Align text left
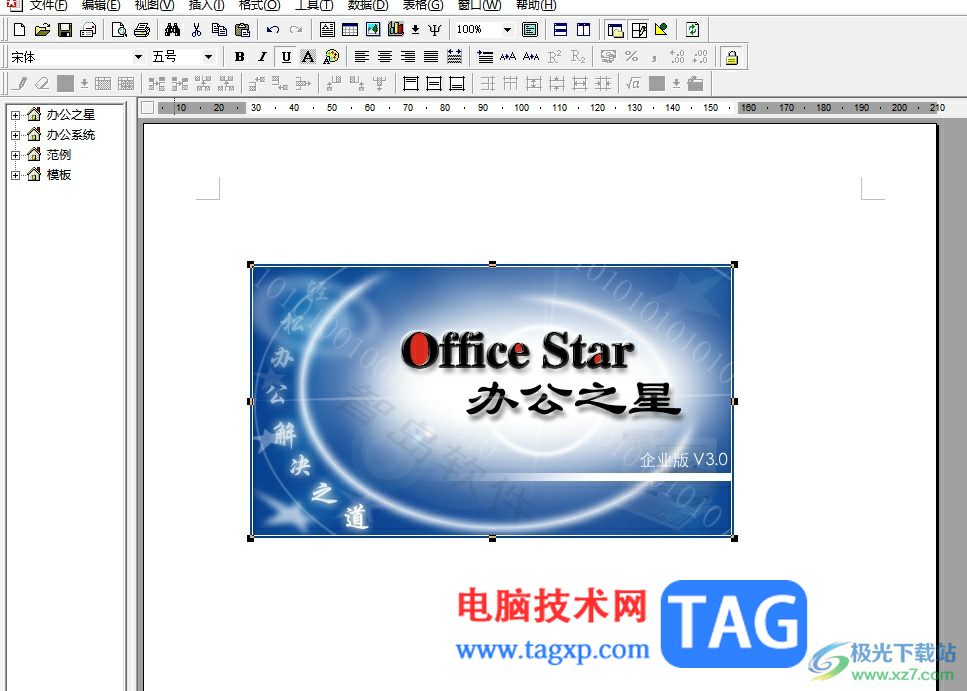 362,57
